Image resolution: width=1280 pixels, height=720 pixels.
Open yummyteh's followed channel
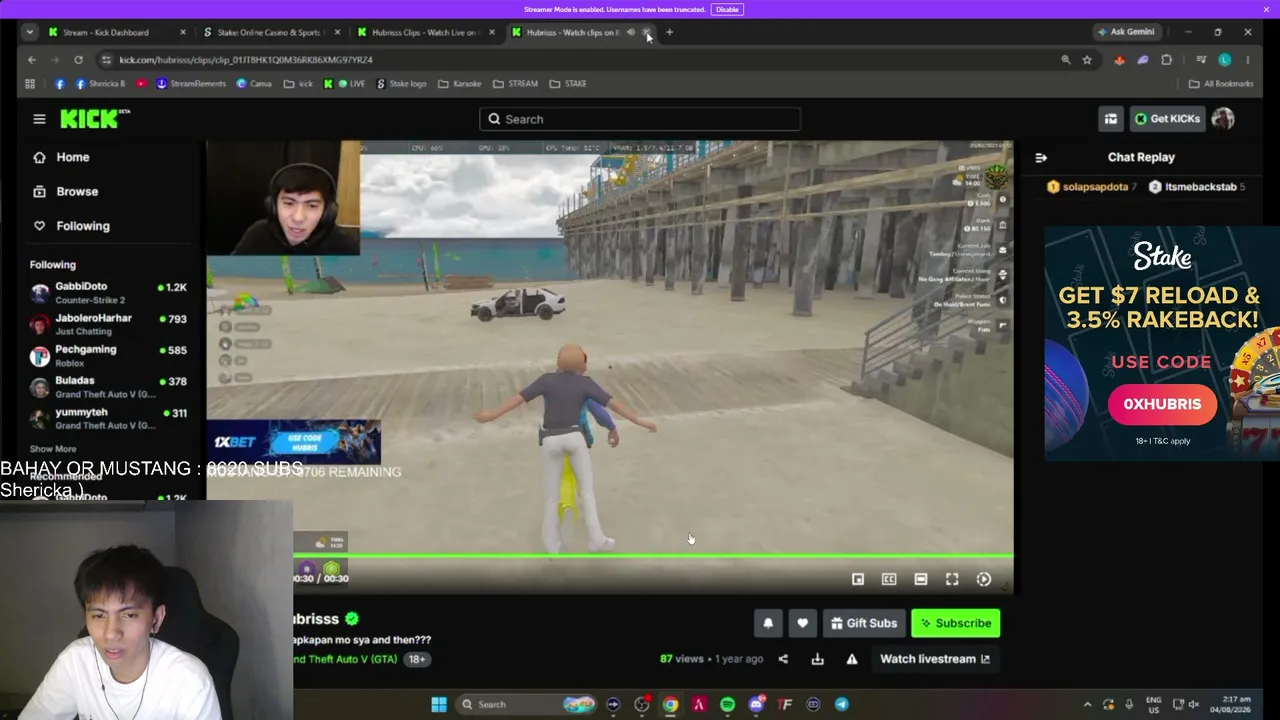(x=108, y=418)
